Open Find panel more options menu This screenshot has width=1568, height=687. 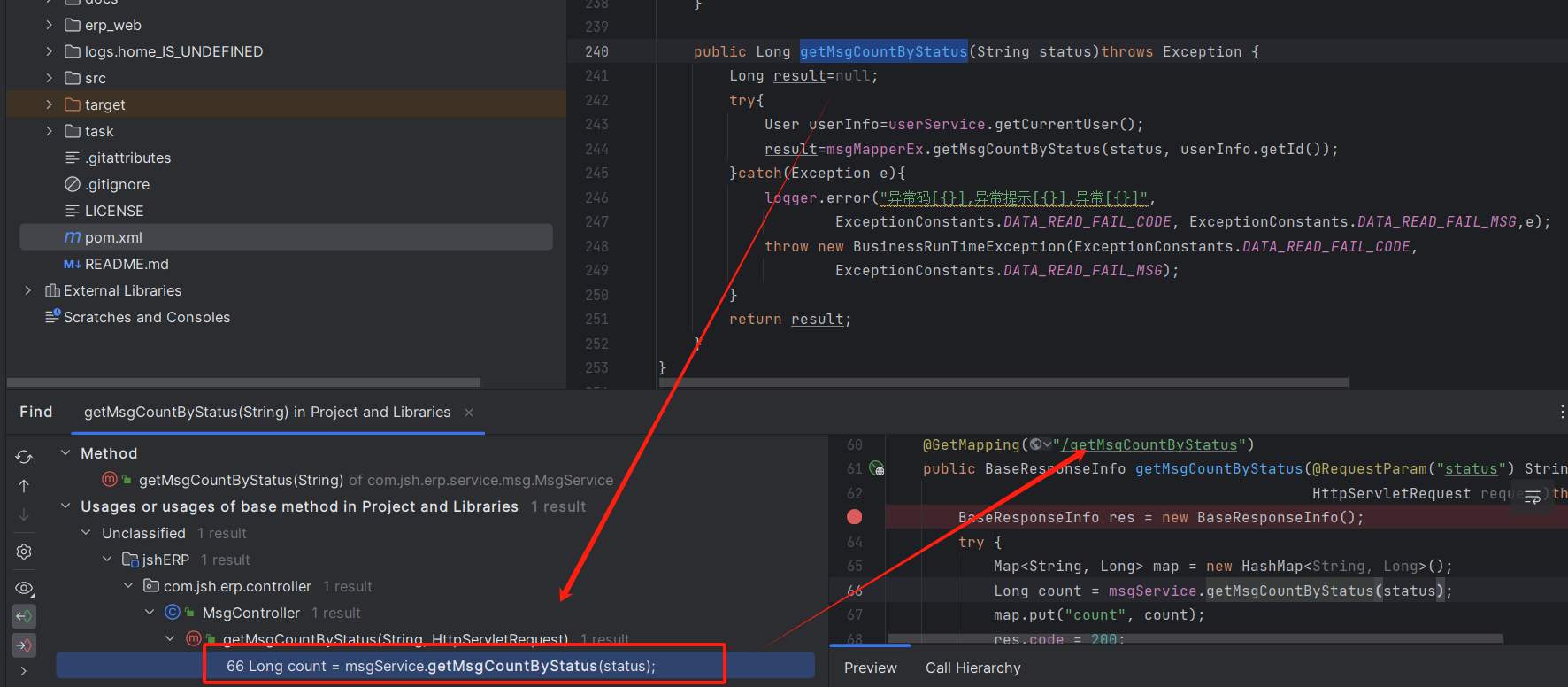[1562, 413]
